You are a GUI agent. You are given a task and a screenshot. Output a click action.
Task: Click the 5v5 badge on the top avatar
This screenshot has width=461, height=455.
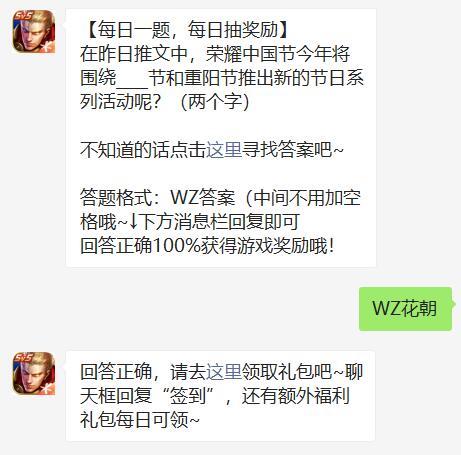point(23,16)
